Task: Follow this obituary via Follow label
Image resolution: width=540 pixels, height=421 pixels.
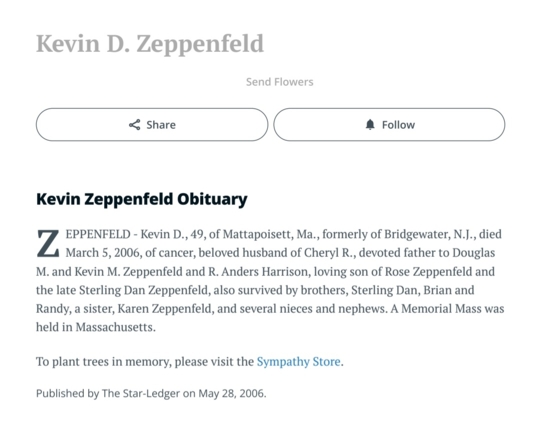Action: (x=398, y=125)
